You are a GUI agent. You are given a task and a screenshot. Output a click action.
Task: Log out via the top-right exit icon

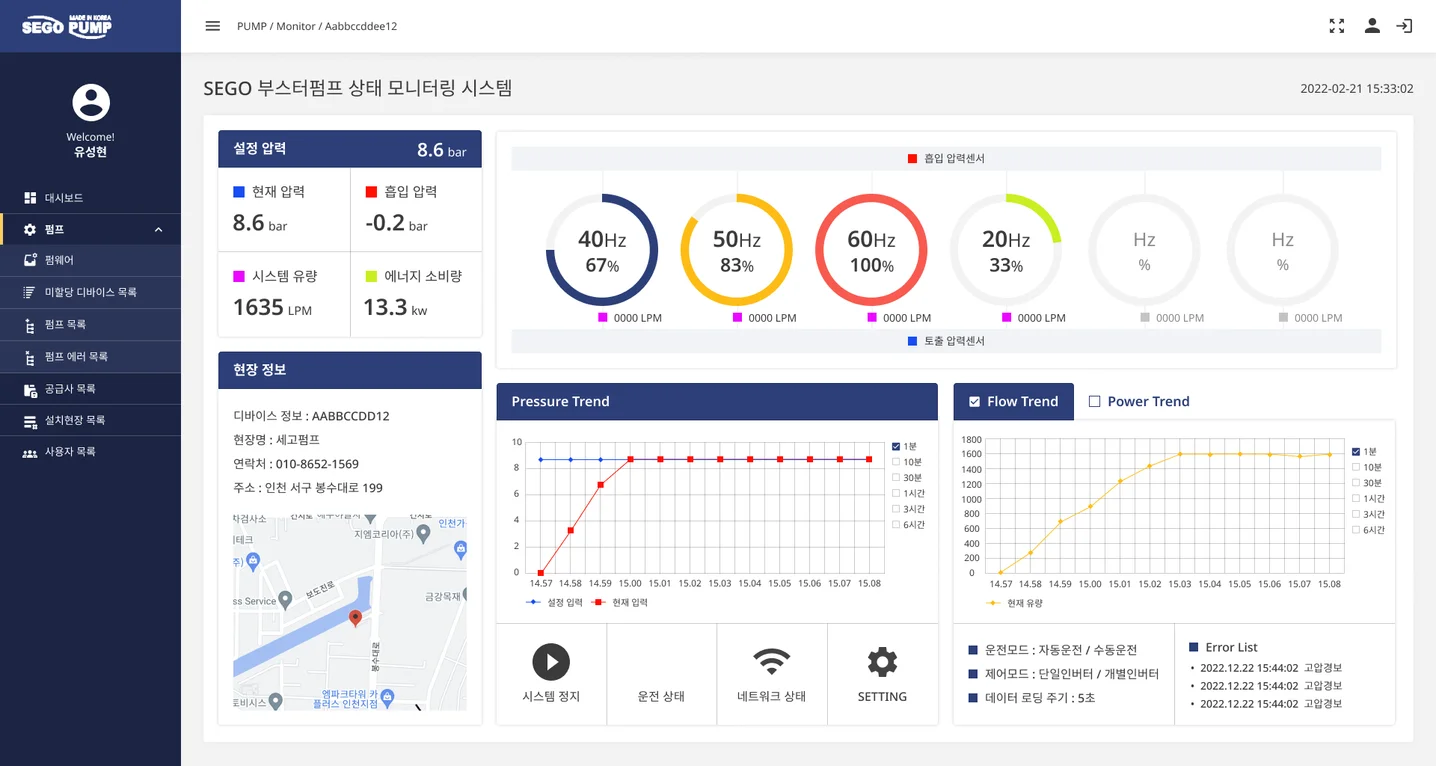tap(1404, 26)
